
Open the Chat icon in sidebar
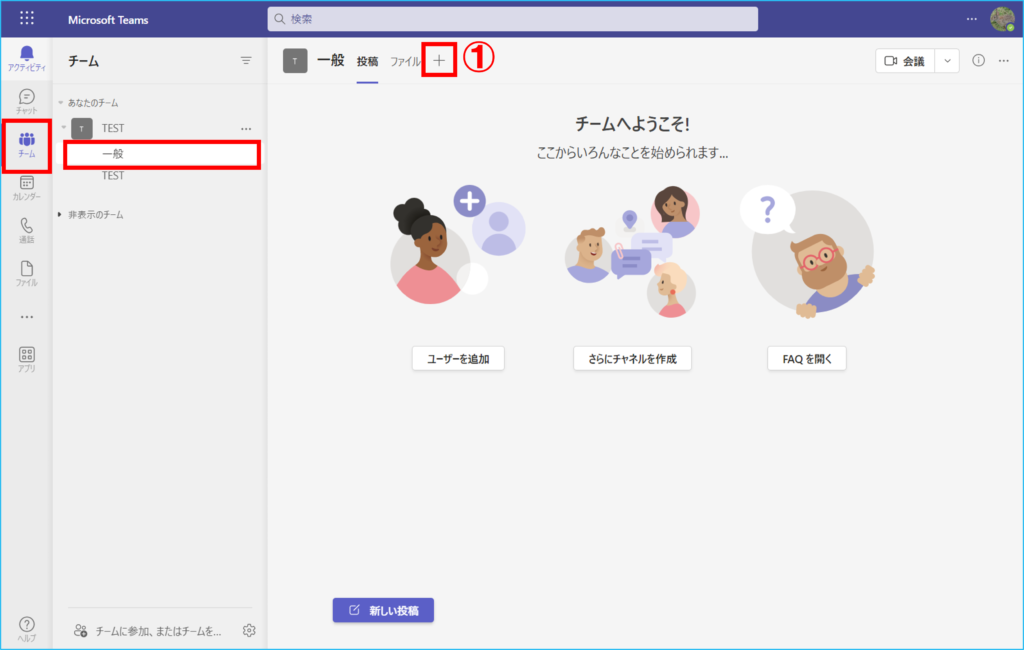27,101
